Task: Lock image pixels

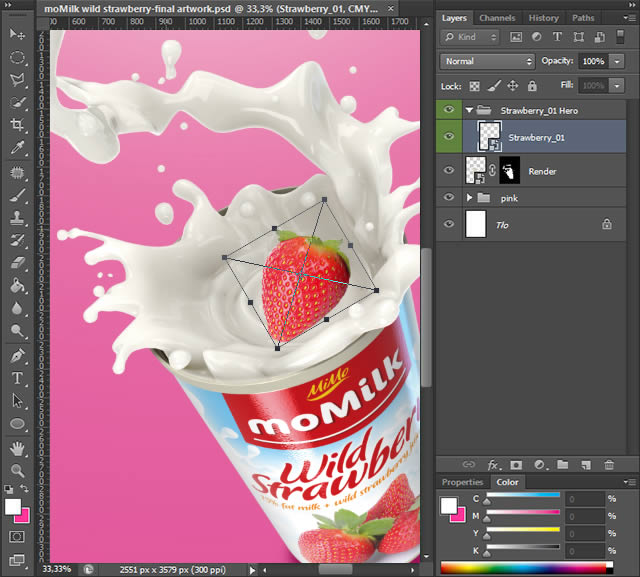Action: click(494, 86)
